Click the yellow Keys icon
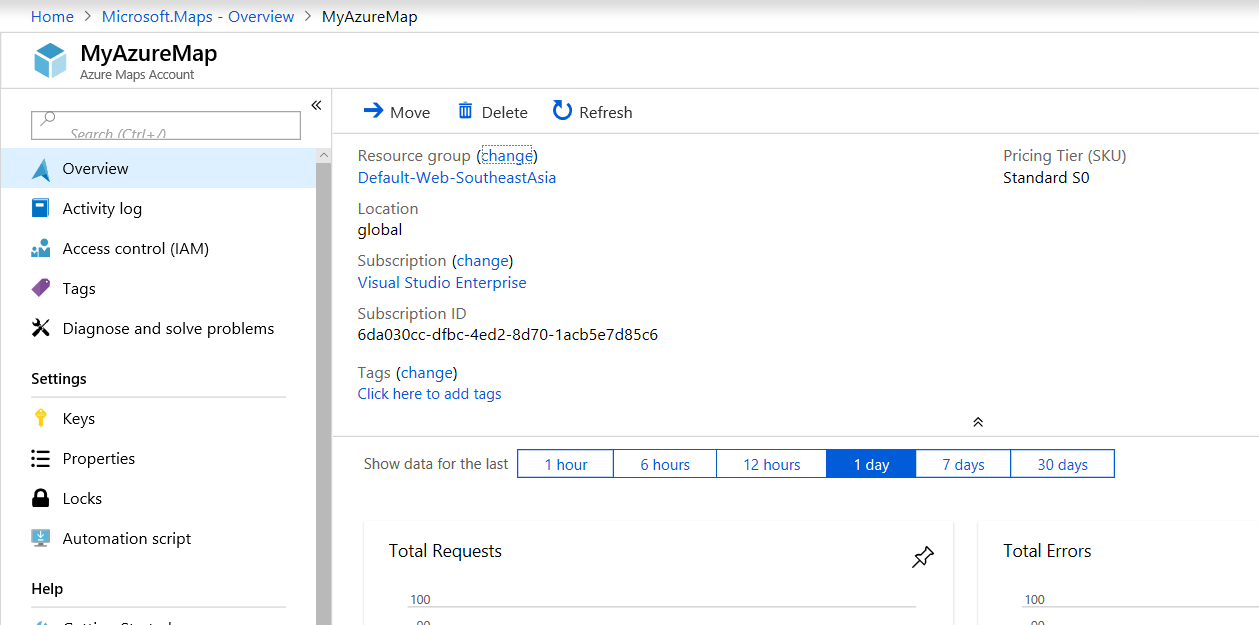This screenshot has width=1259, height=625. click(x=41, y=418)
